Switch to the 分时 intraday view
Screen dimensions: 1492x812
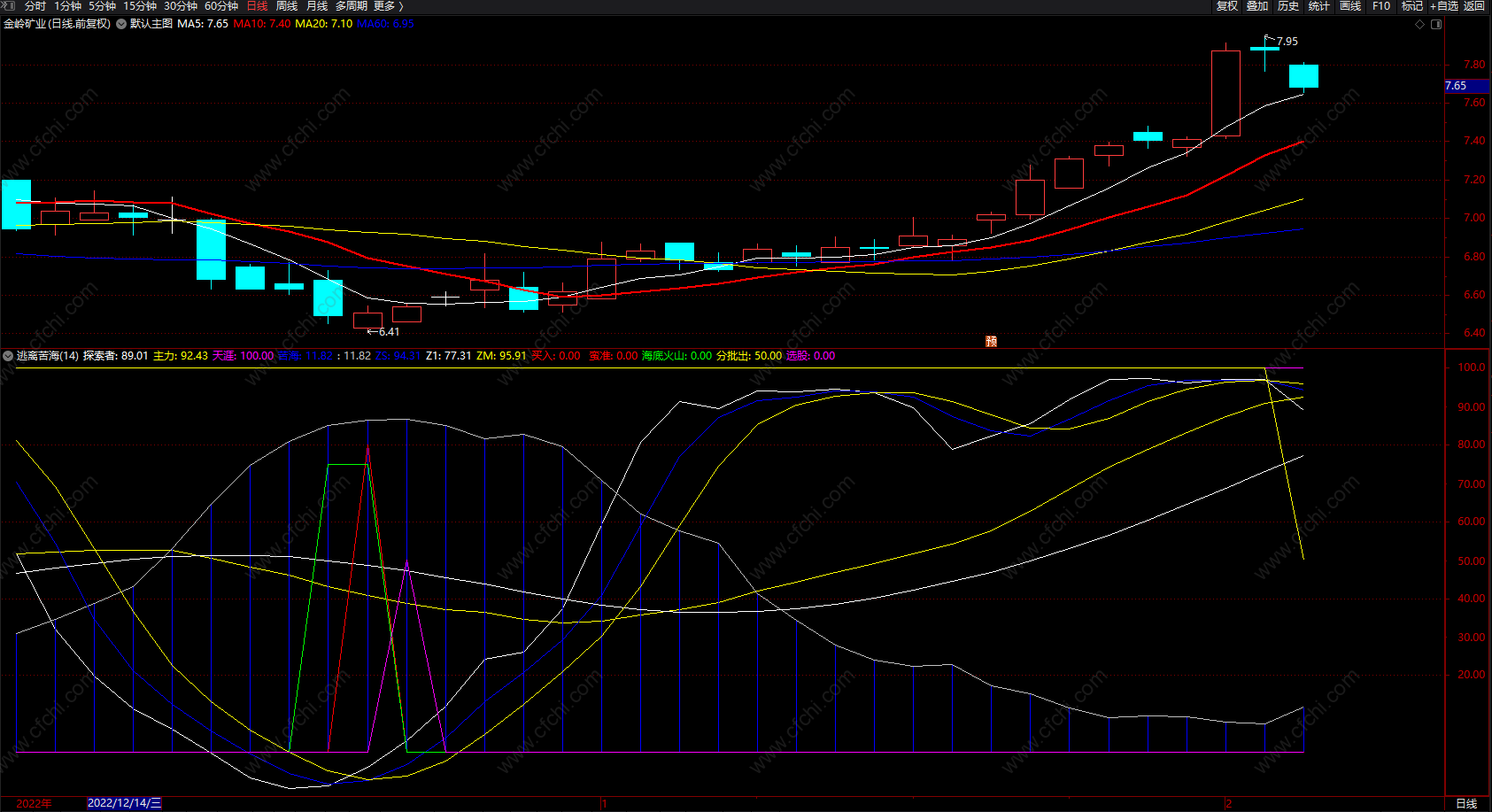pos(35,6)
